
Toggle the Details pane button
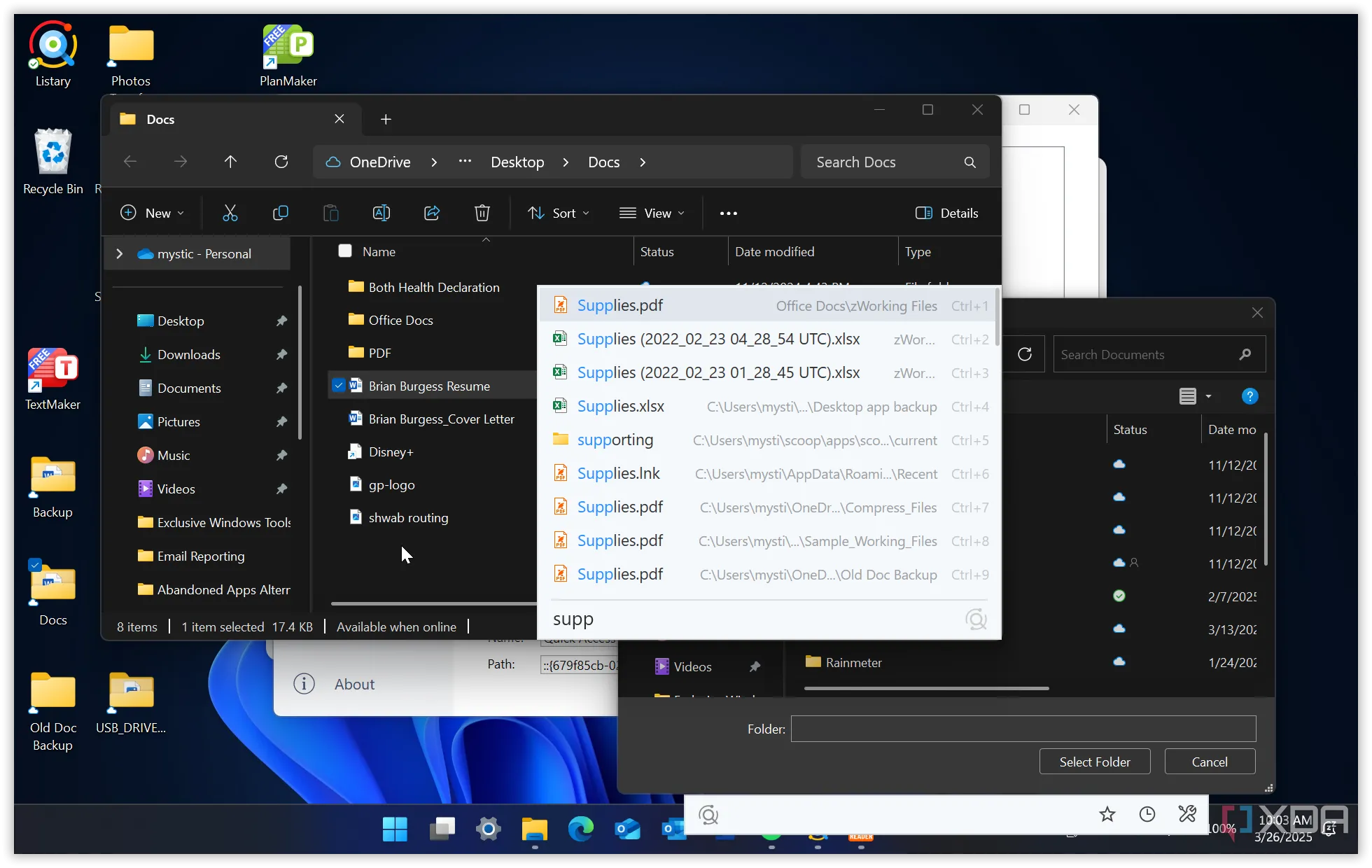pyautogui.click(x=947, y=213)
